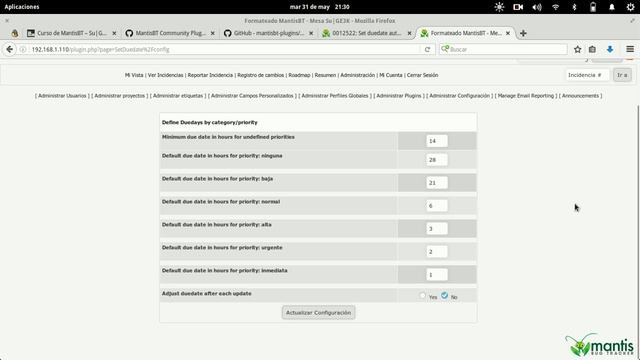Viewport: 640px width, 360px height.
Task: Open the date and time panel menu
Action: [320, 7]
